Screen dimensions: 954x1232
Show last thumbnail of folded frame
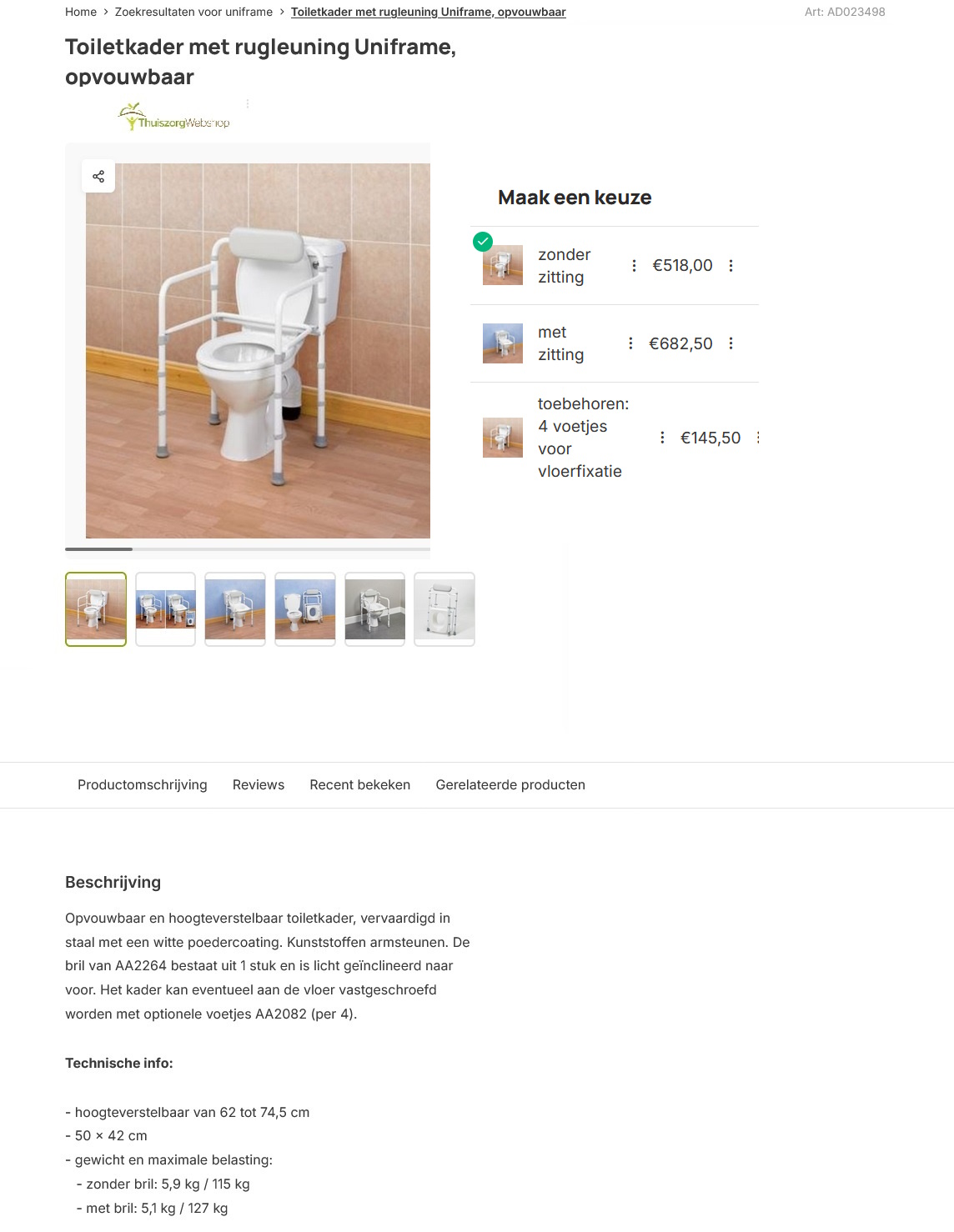pyautogui.click(x=444, y=609)
